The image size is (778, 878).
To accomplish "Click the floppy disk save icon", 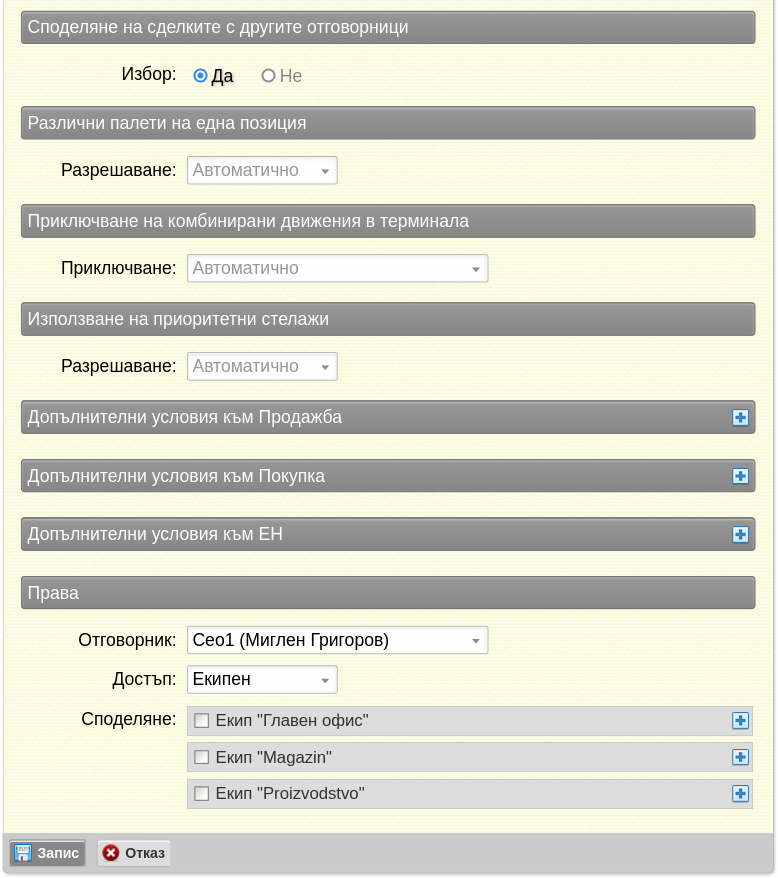I will coord(23,853).
